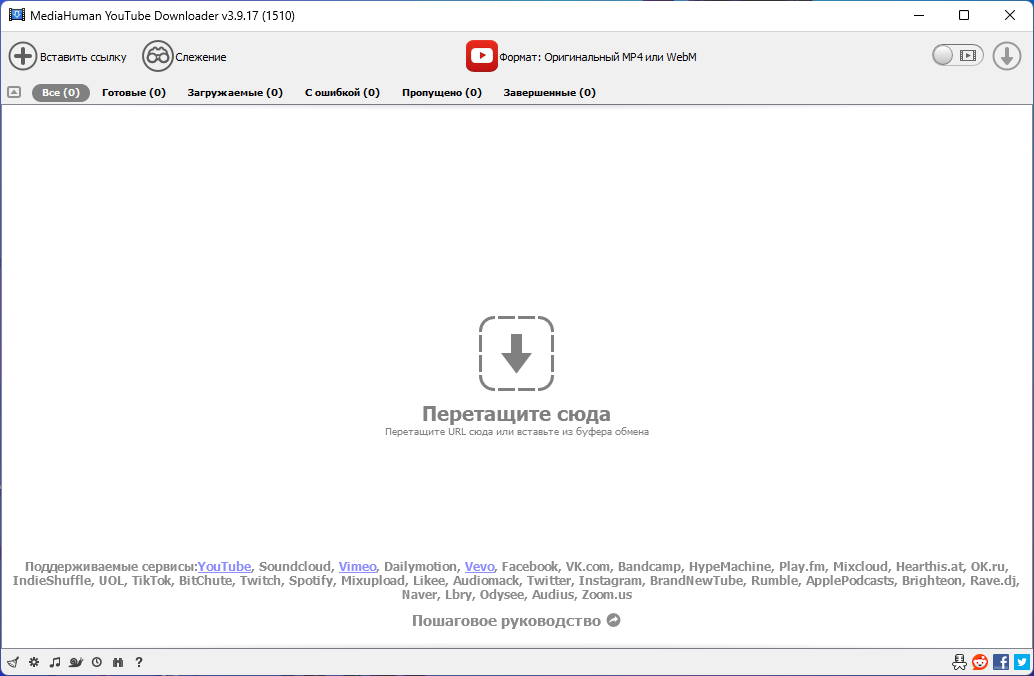The image size is (1034, 676).
Task: Switch to the Готовые (0) tab
Action: (x=134, y=93)
